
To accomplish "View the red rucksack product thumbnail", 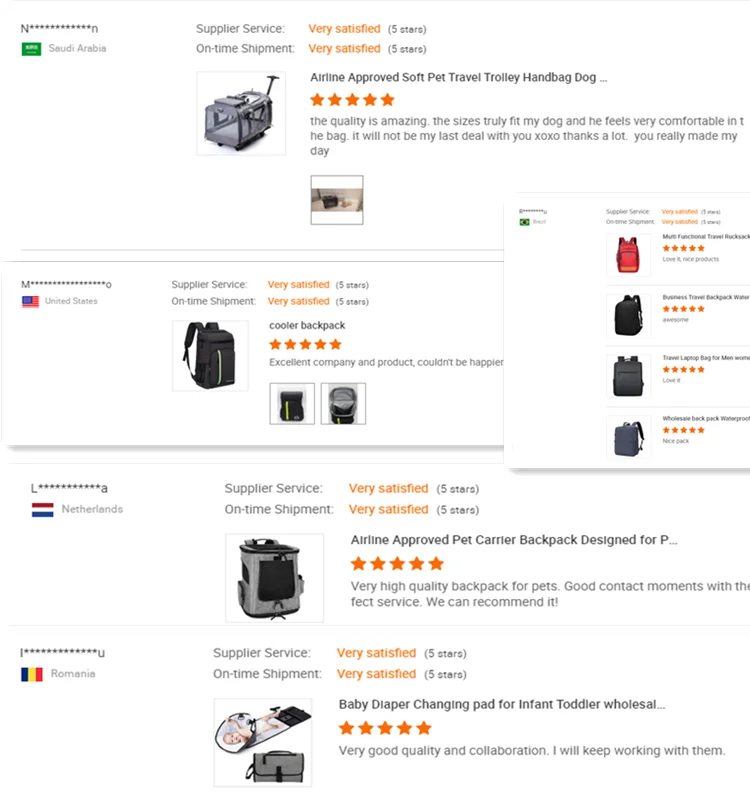I will pos(628,255).
